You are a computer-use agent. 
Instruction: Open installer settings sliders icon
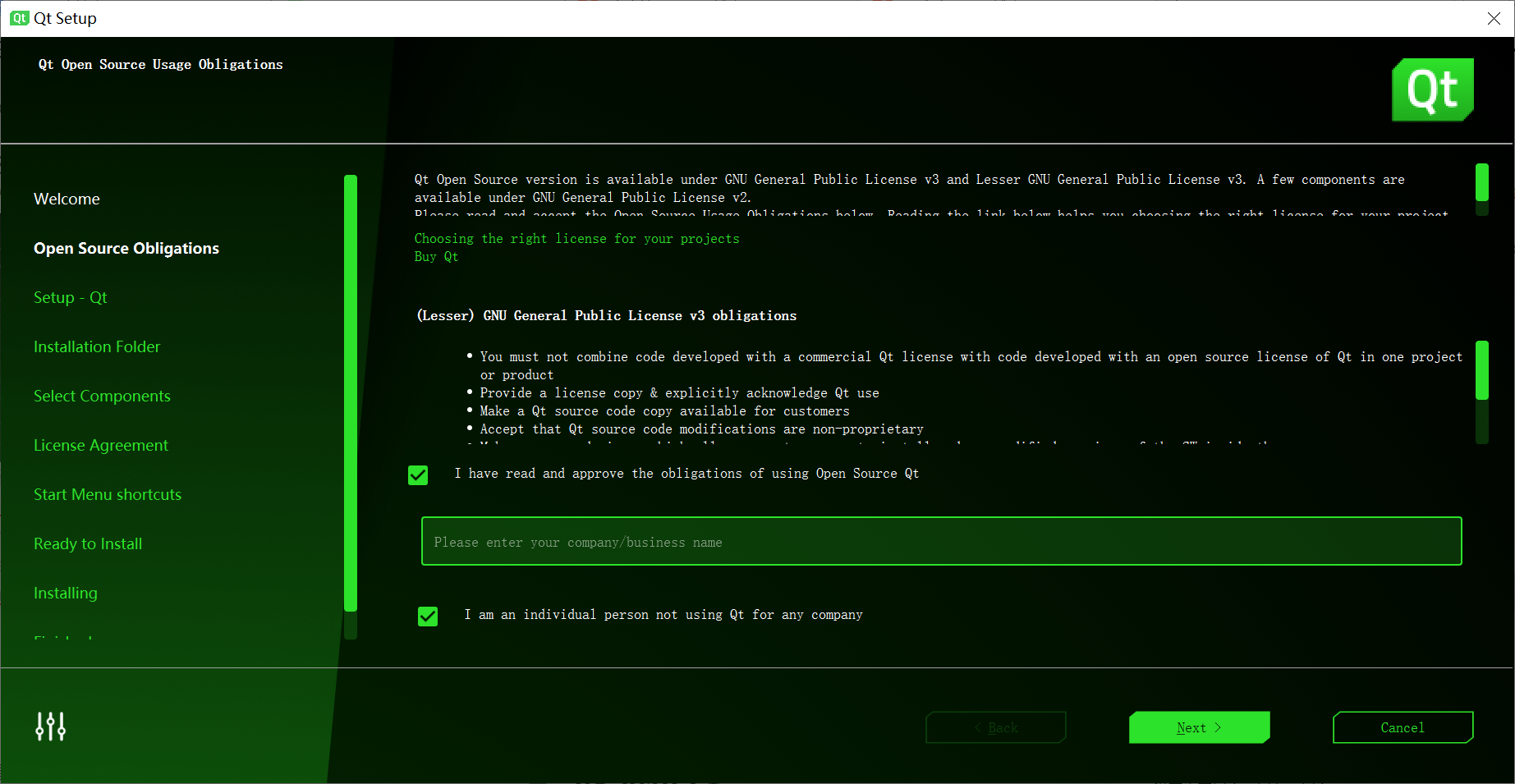tap(50, 727)
